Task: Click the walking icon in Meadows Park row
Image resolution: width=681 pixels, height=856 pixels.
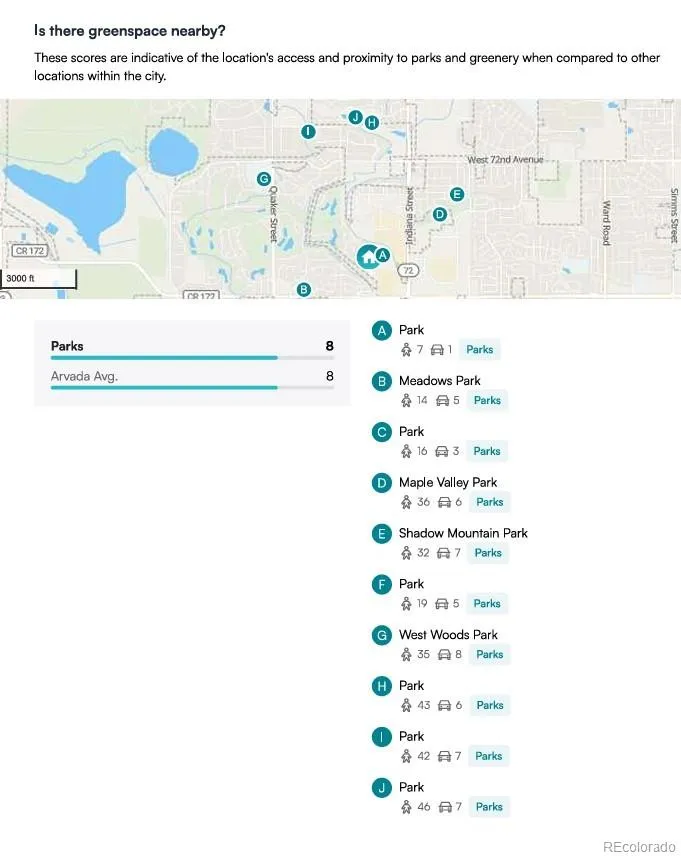Action: click(x=406, y=400)
